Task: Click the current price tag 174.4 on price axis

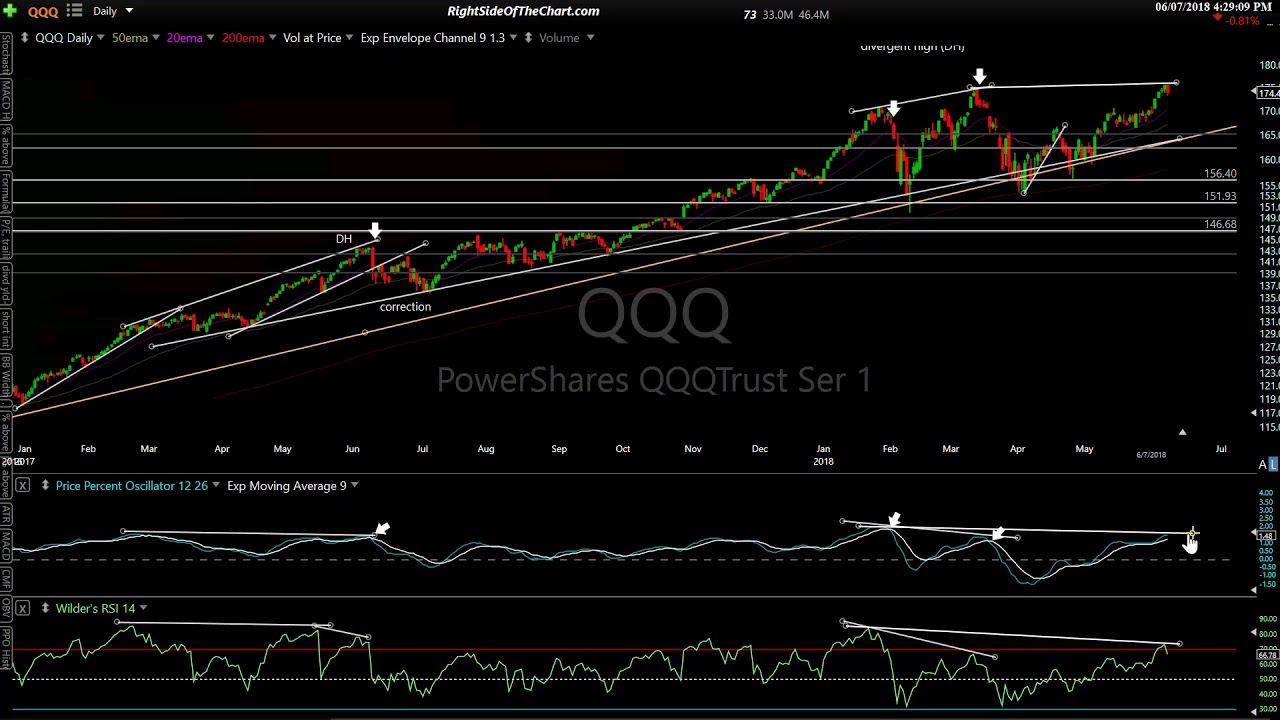Action: [1268, 93]
